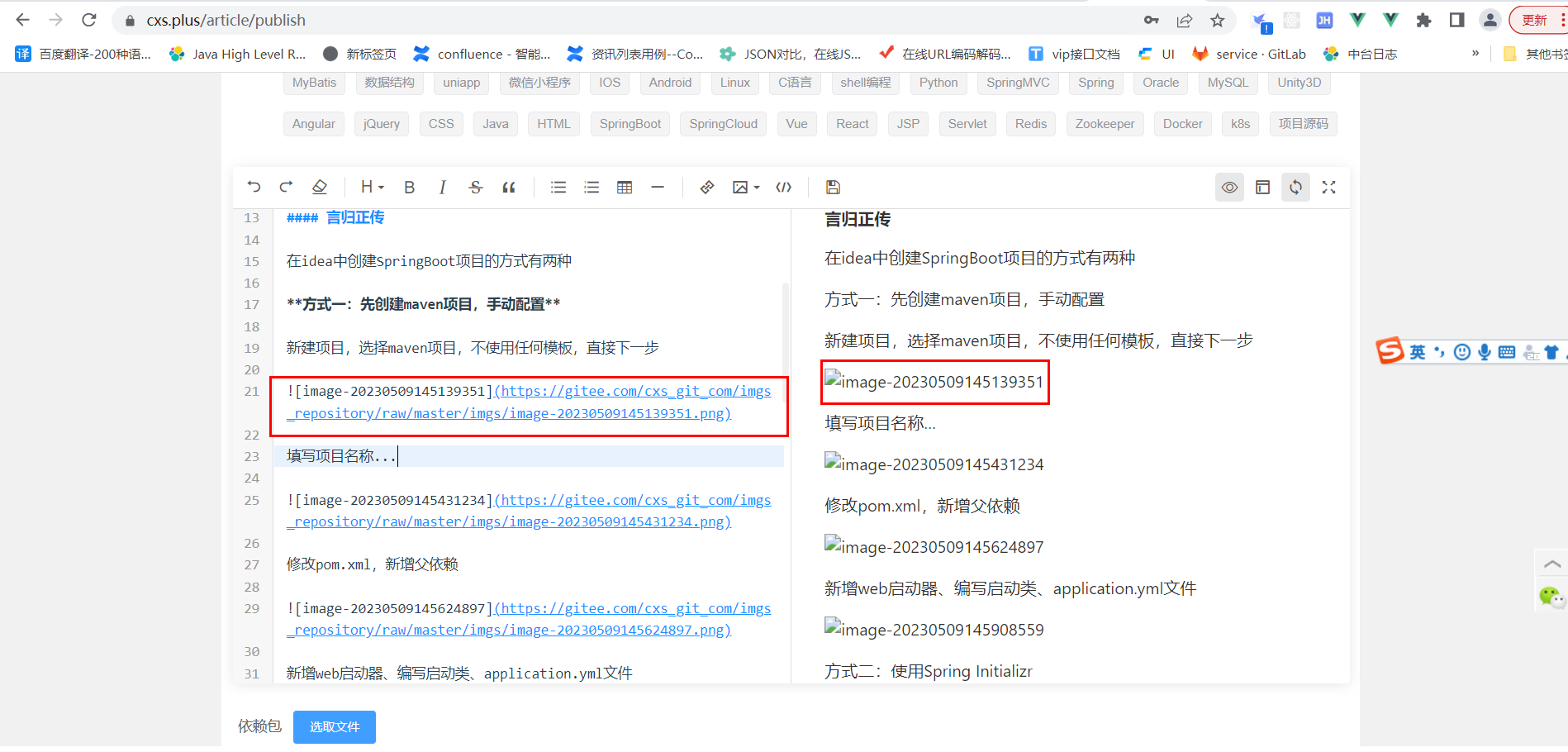1568x752 pixels.
Task: Apply bold formatting
Action: tap(409, 188)
